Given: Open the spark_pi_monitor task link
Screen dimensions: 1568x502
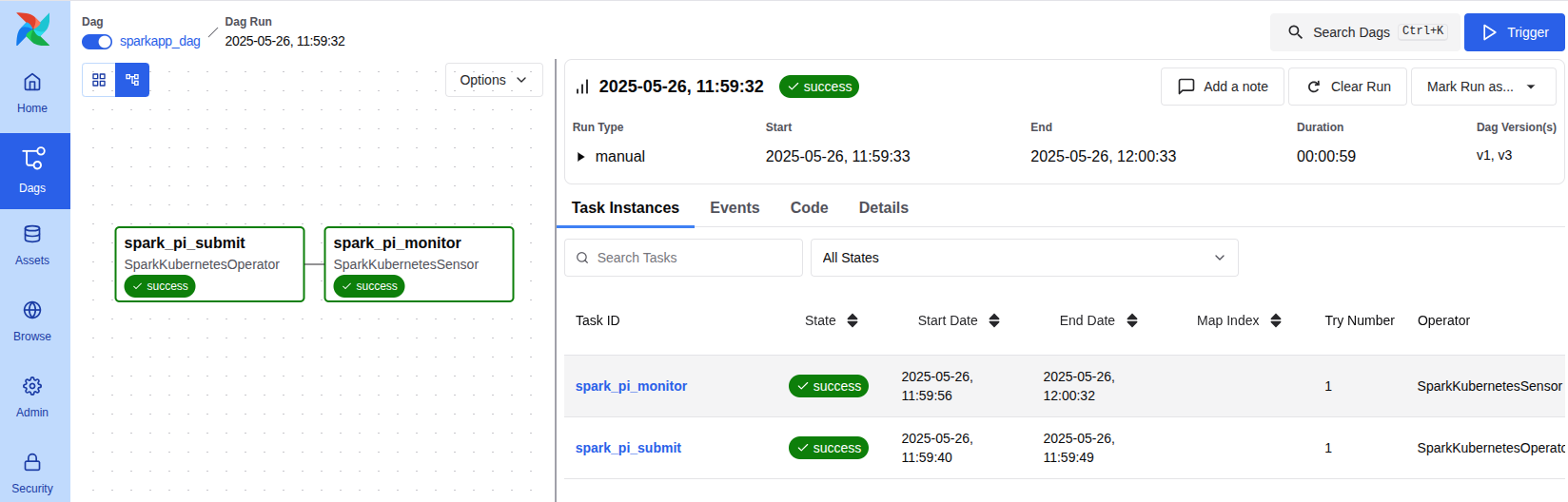Looking at the screenshot, I should pos(631,386).
